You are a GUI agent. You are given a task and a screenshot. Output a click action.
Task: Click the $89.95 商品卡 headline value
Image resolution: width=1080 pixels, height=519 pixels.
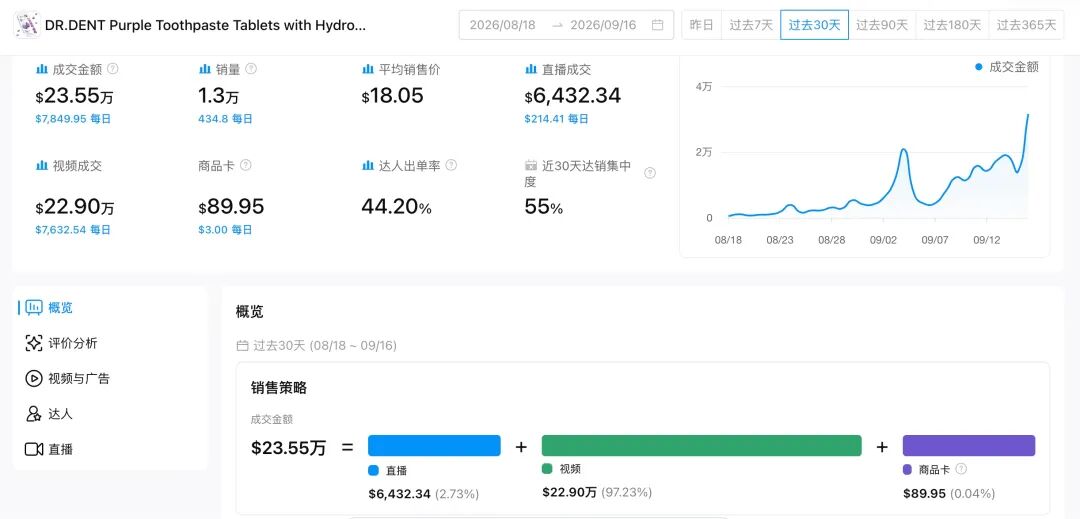[x=231, y=206]
